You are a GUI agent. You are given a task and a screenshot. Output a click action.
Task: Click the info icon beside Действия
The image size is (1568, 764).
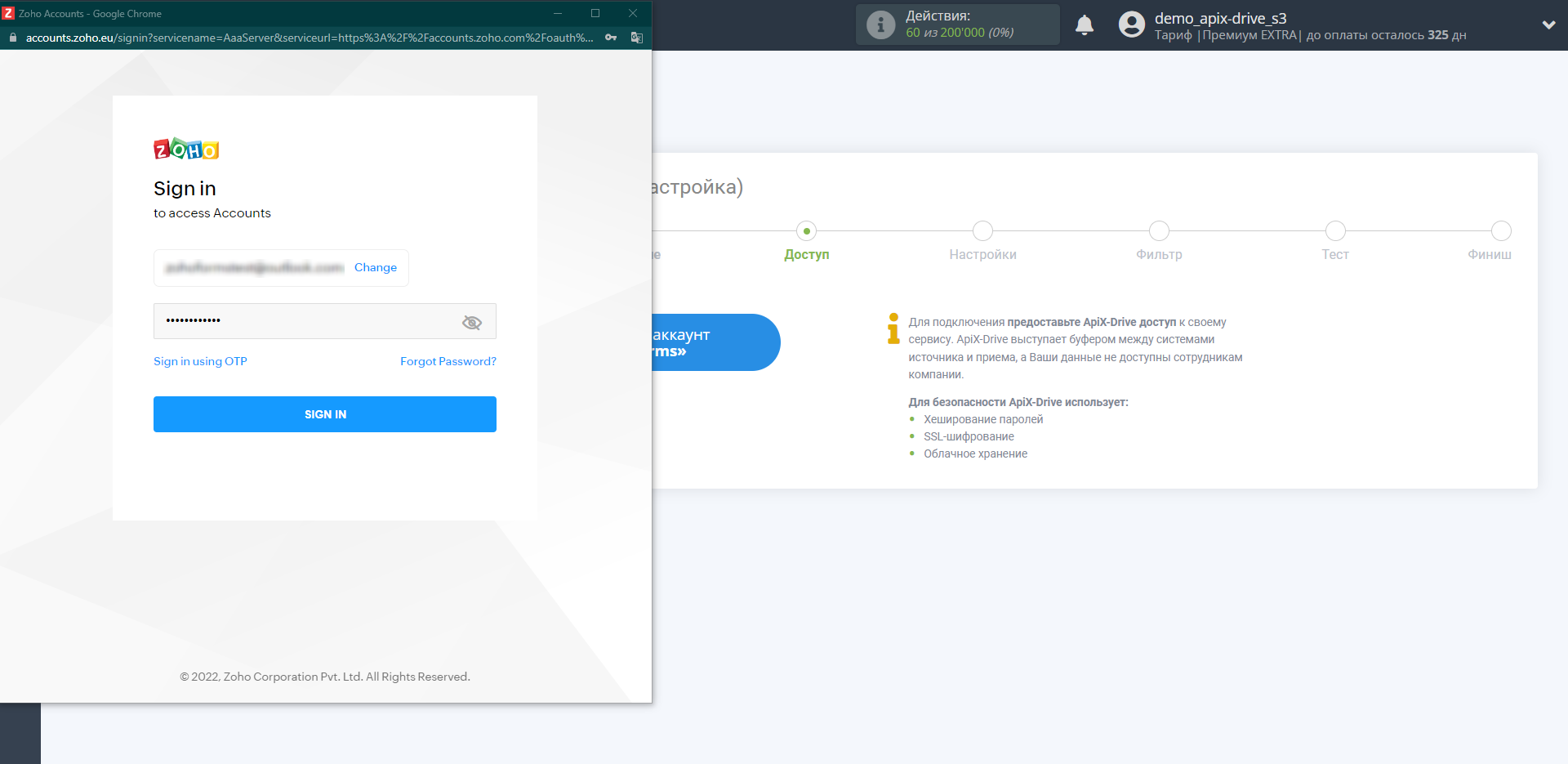click(880, 25)
